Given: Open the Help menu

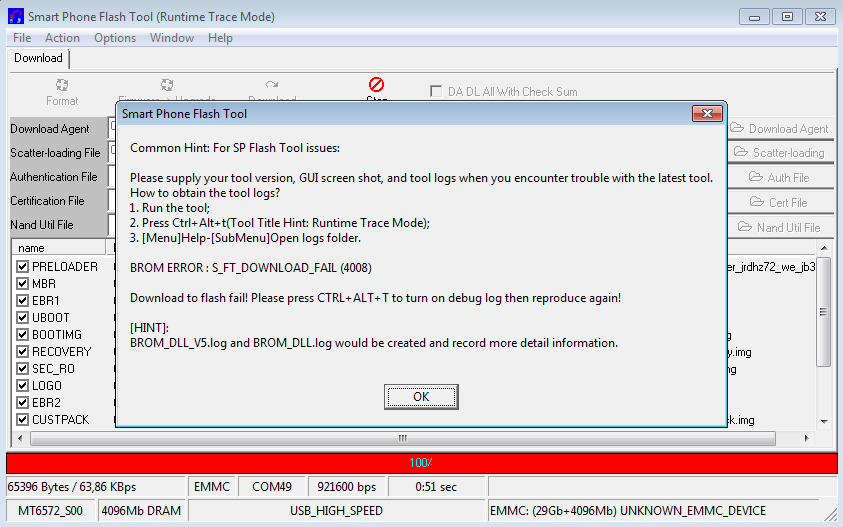Looking at the screenshot, I should coord(220,38).
